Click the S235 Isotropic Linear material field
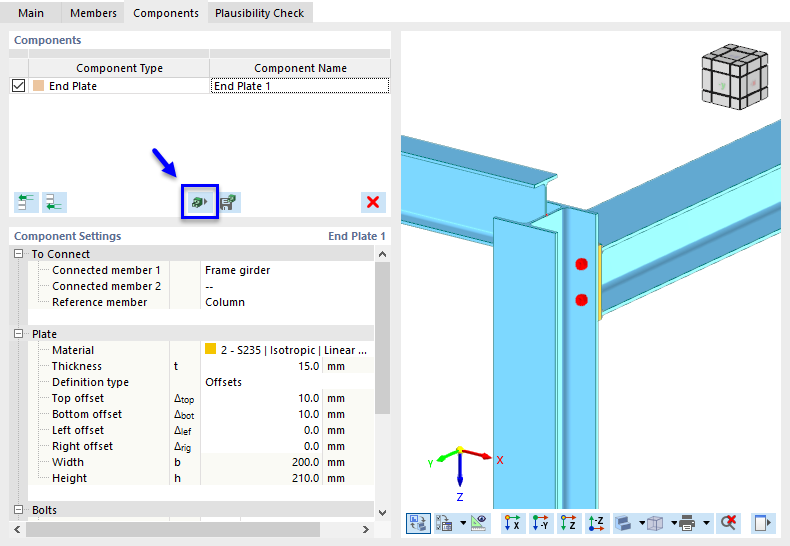790x546 pixels. pos(287,350)
